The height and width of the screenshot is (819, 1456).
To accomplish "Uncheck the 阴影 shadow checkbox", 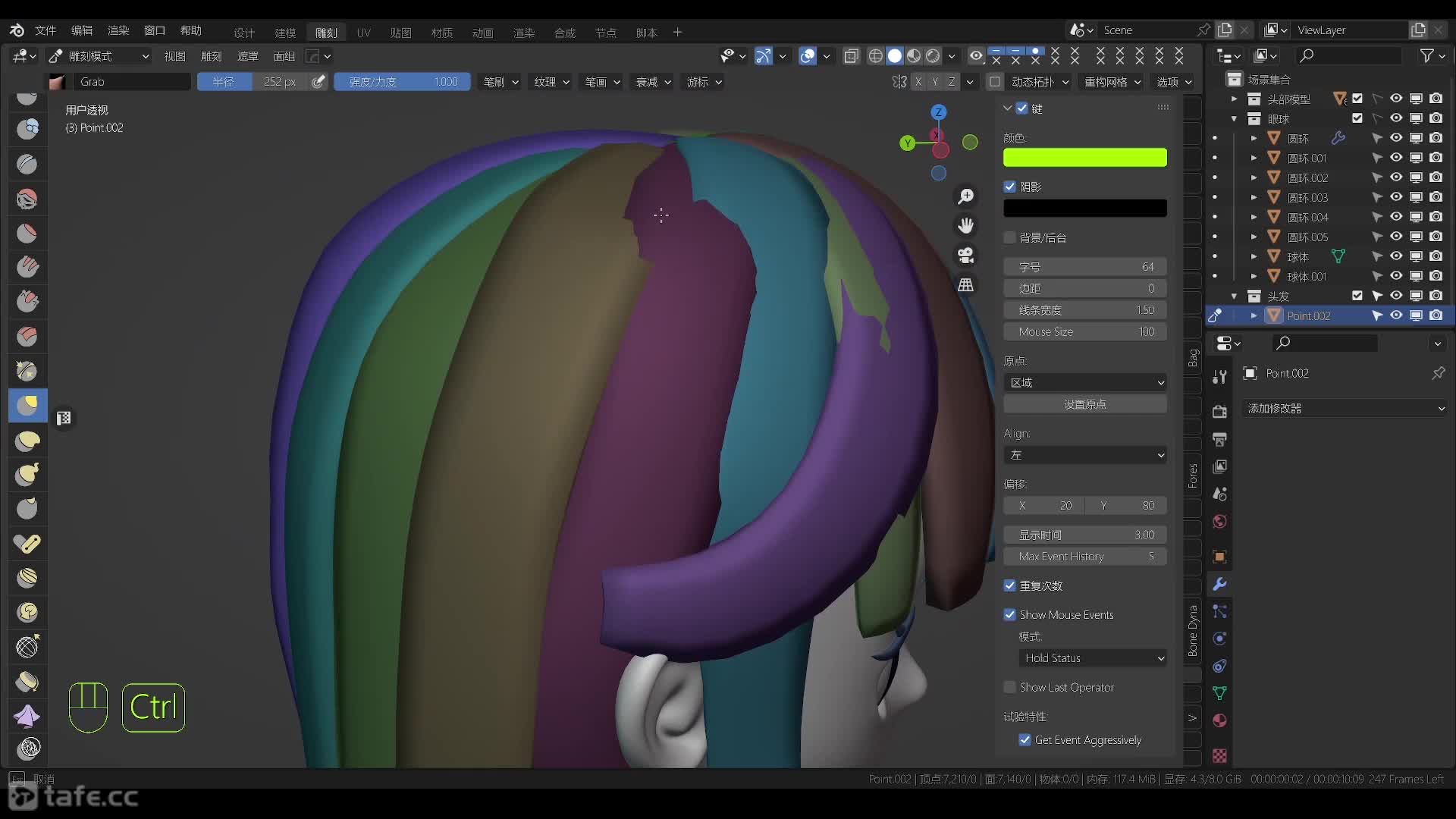I will (1009, 187).
